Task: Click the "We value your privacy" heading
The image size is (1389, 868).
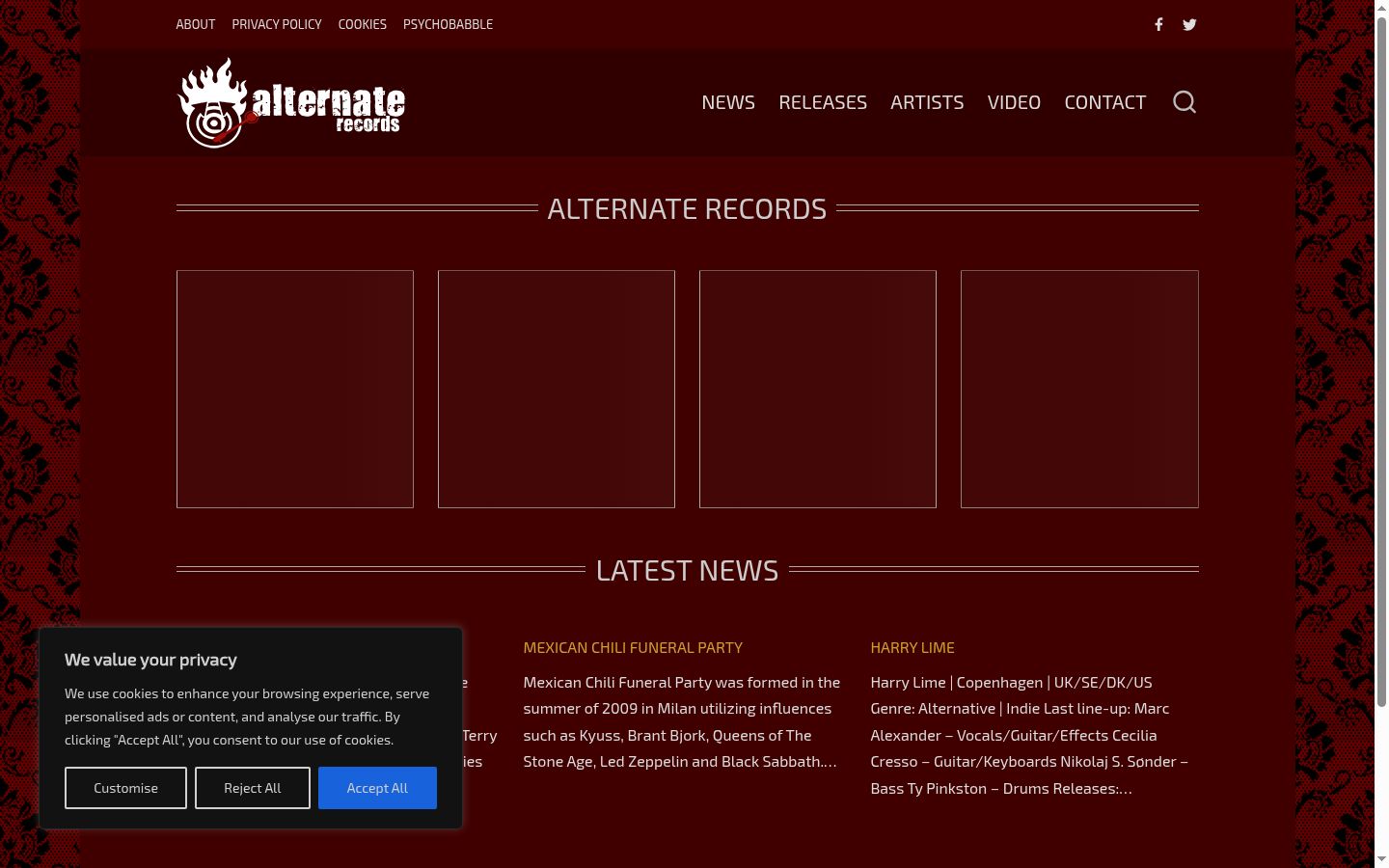Action: coord(150,660)
